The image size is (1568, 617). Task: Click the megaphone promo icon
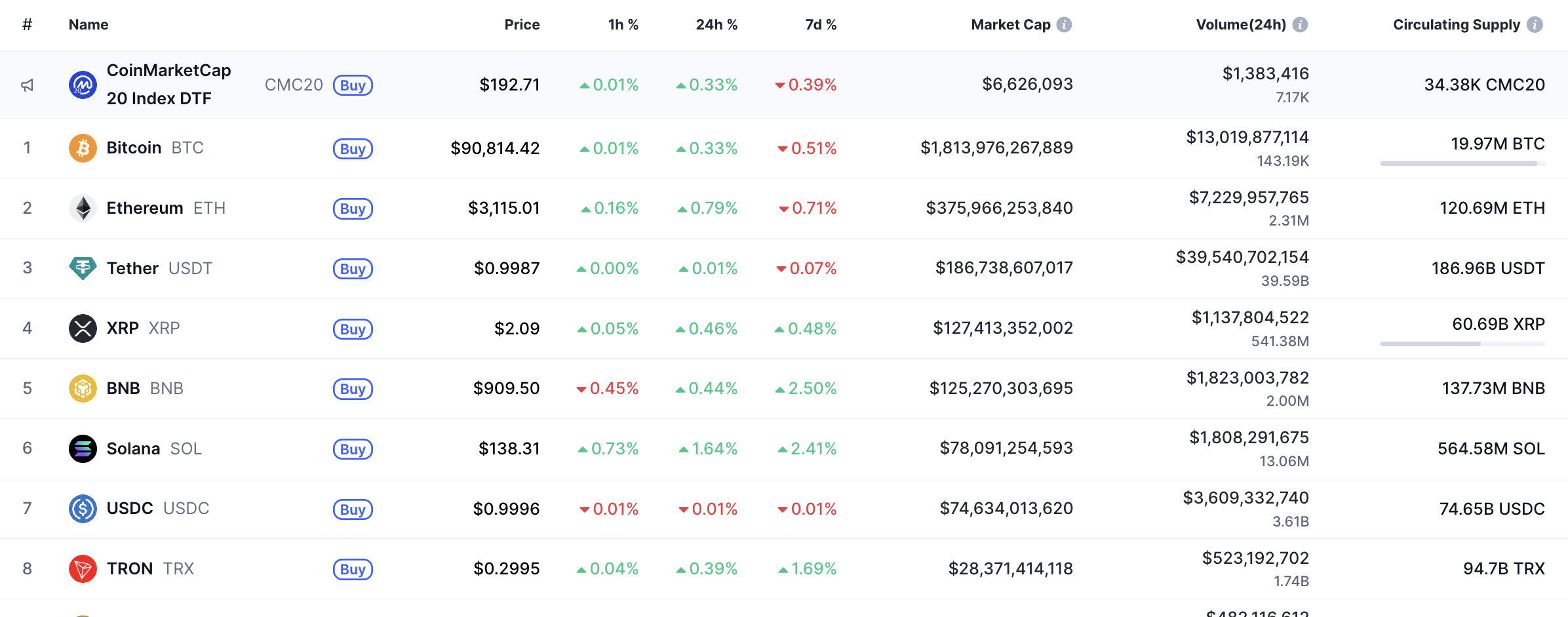tap(27, 85)
